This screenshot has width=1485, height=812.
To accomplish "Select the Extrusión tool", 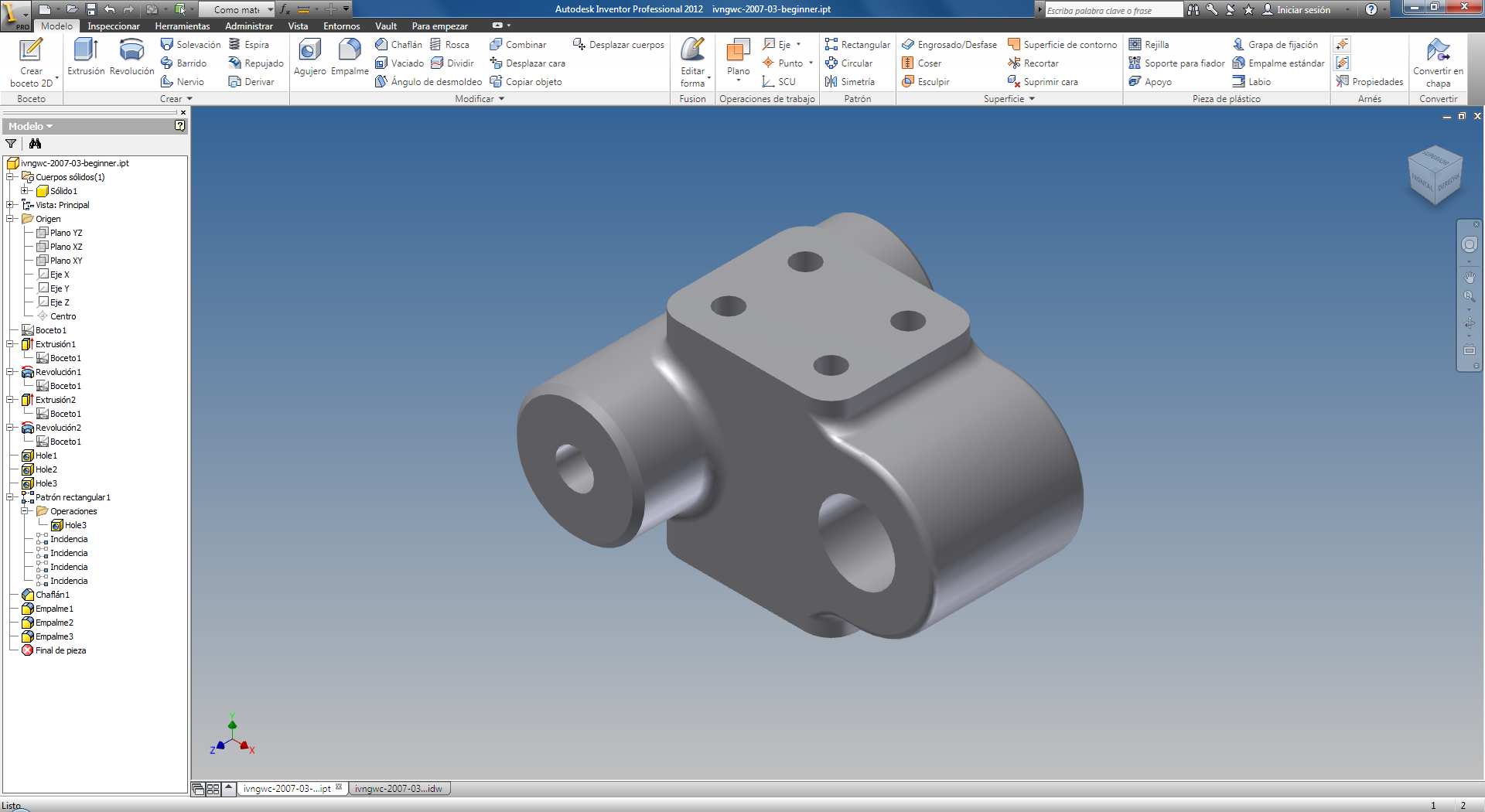I will (86, 57).
